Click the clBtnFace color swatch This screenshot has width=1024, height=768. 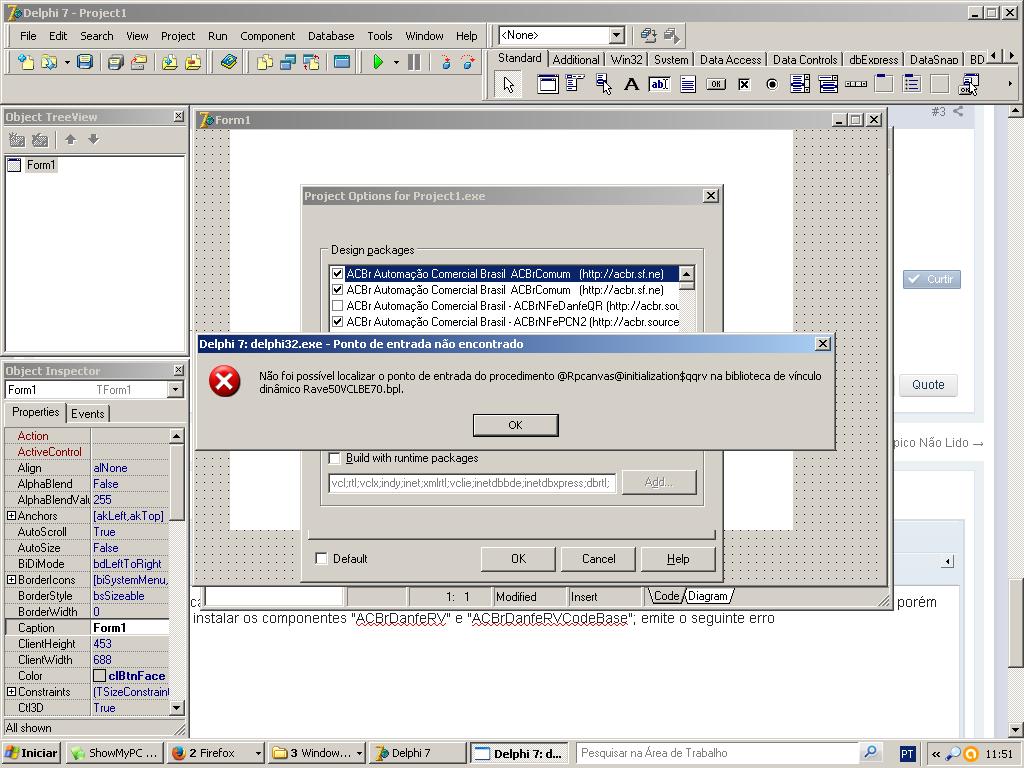pyautogui.click(x=99, y=676)
